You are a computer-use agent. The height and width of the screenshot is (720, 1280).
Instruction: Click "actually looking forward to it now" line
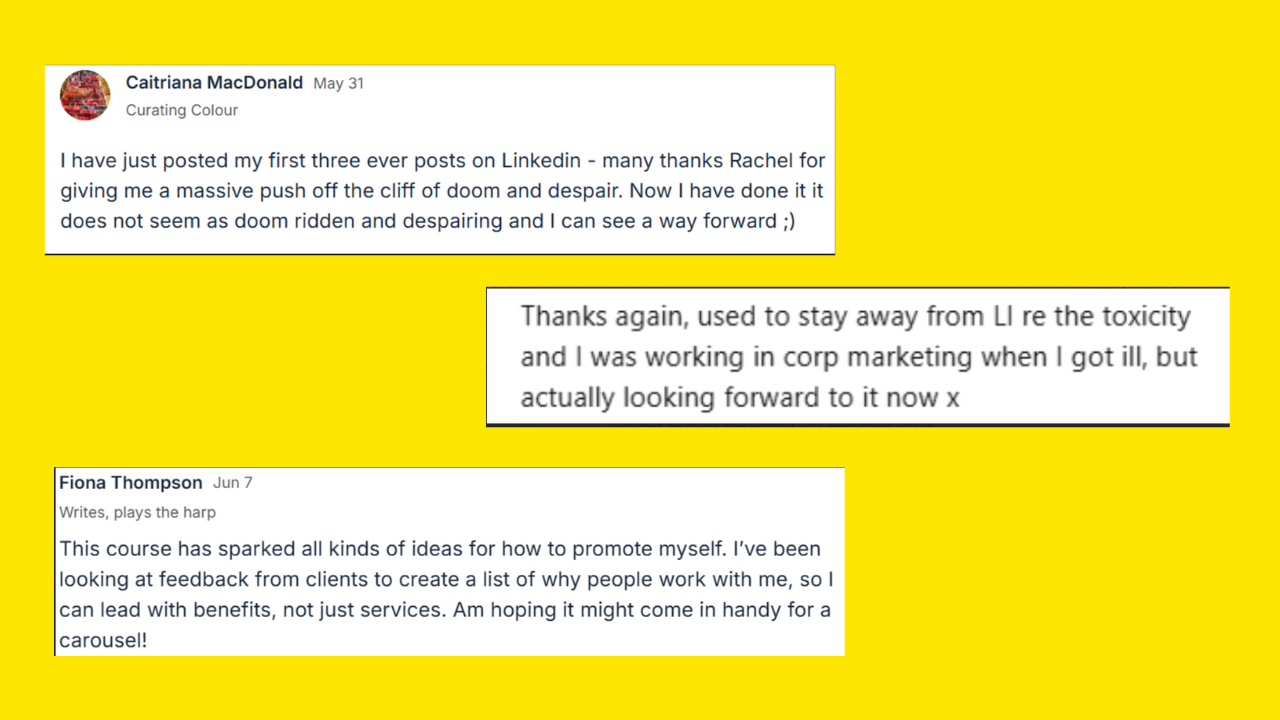click(730, 397)
